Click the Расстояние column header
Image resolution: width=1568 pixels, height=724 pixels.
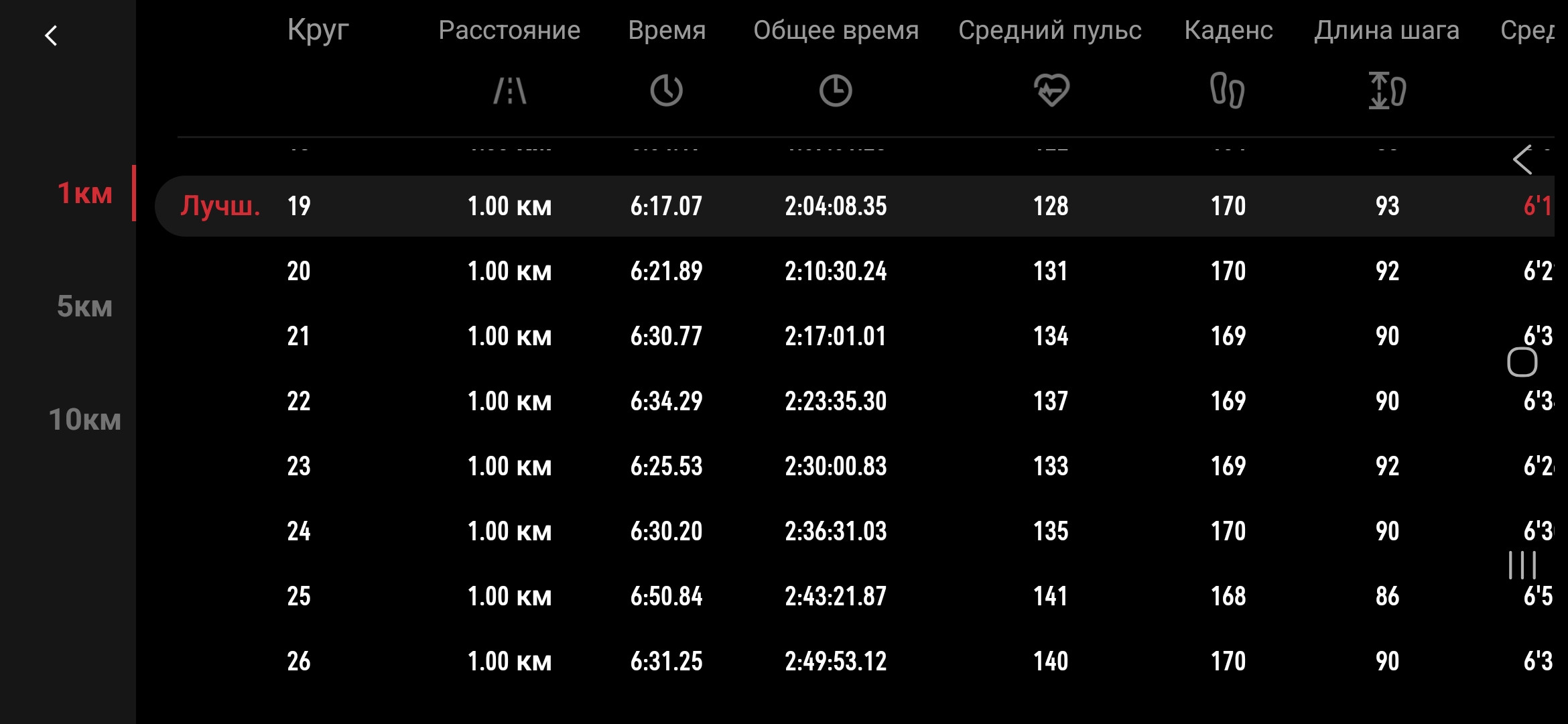click(x=509, y=30)
